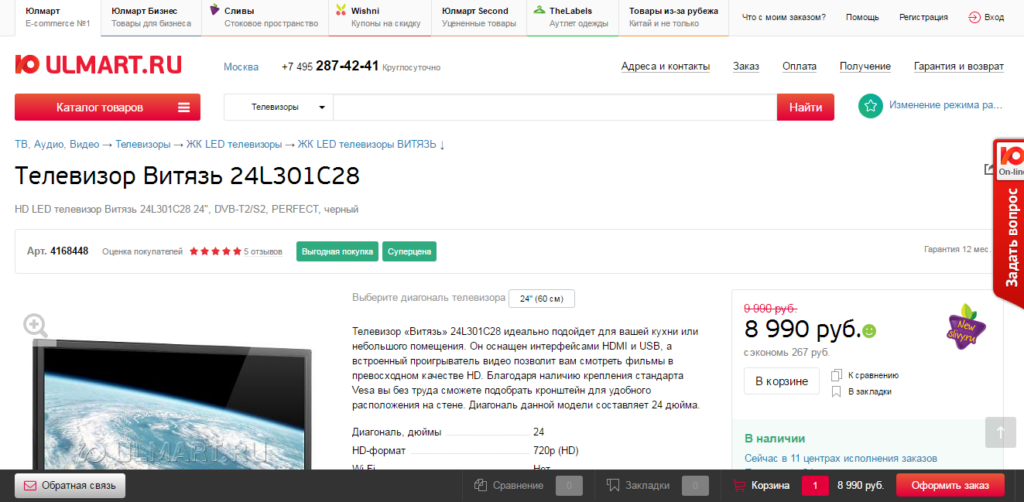Go to the Телевизоры breadcrumb
The width and height of the screenshot is (1024, 502).
(x=143, y=144)
